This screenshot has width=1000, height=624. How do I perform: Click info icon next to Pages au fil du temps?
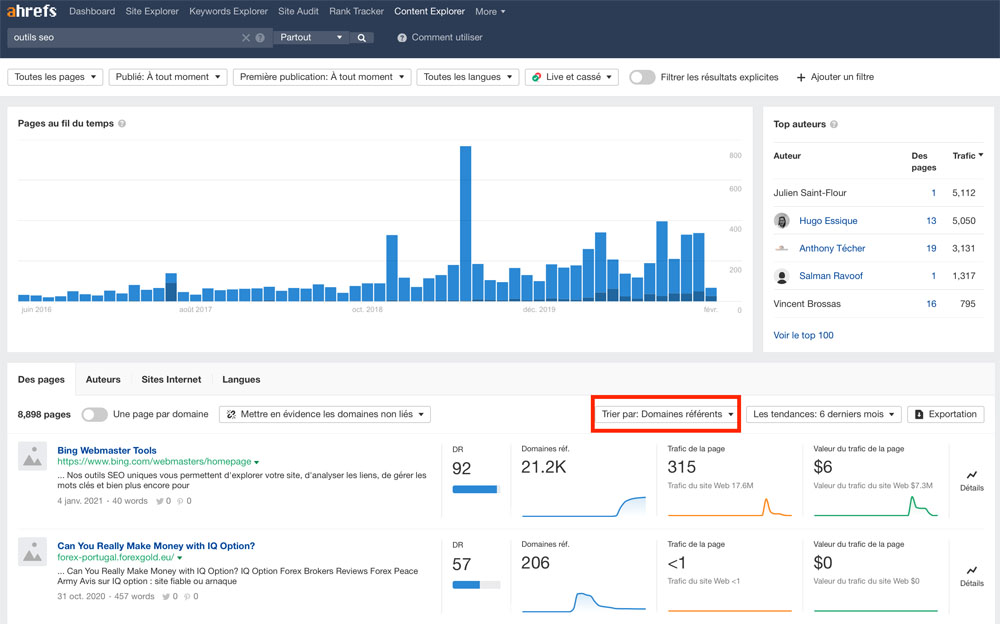click(x=122, y=124)
